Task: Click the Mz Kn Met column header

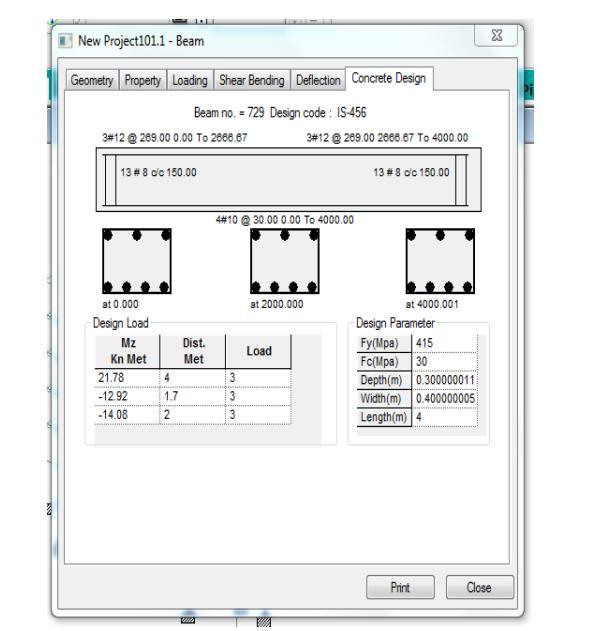Action: tap(128, 351)
